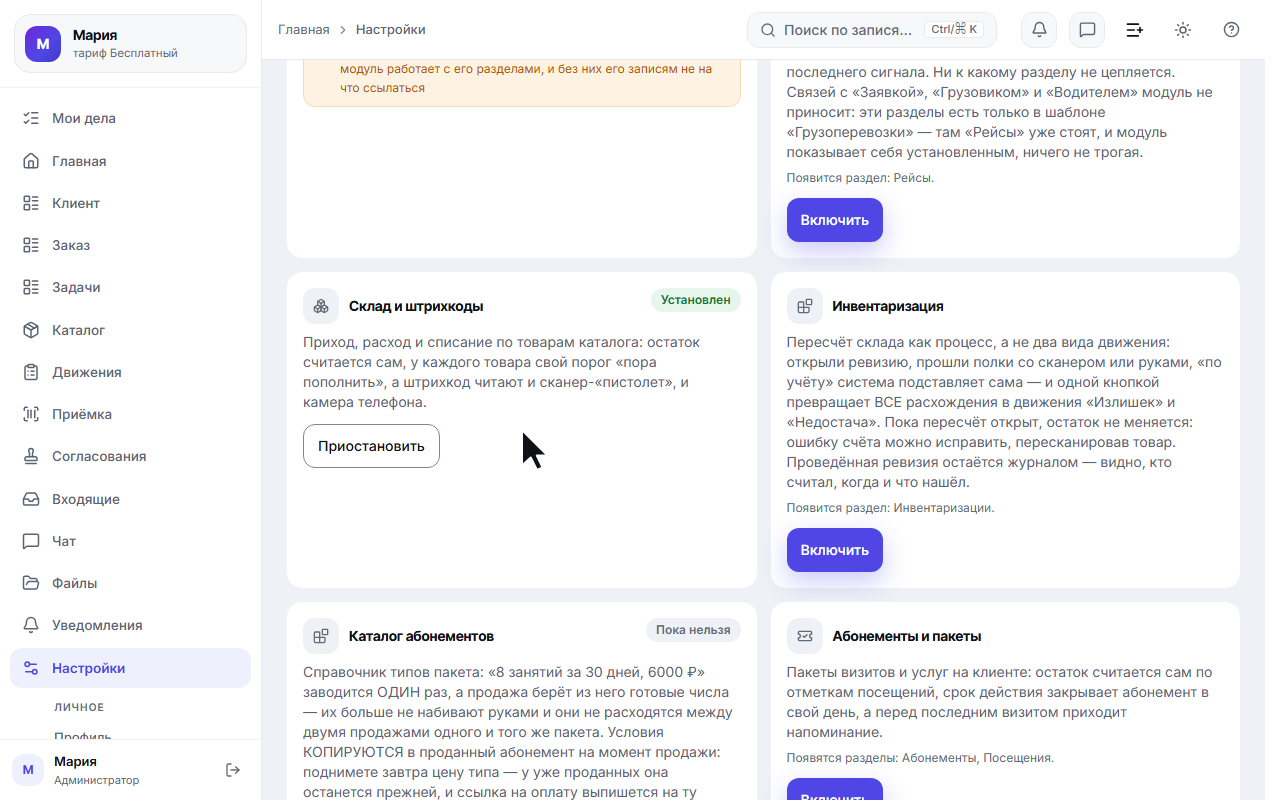The width and height of the screenshot is (1280, 800).
Task: Open «Входящие» in the sidebar
Action: tap(130, 499)
